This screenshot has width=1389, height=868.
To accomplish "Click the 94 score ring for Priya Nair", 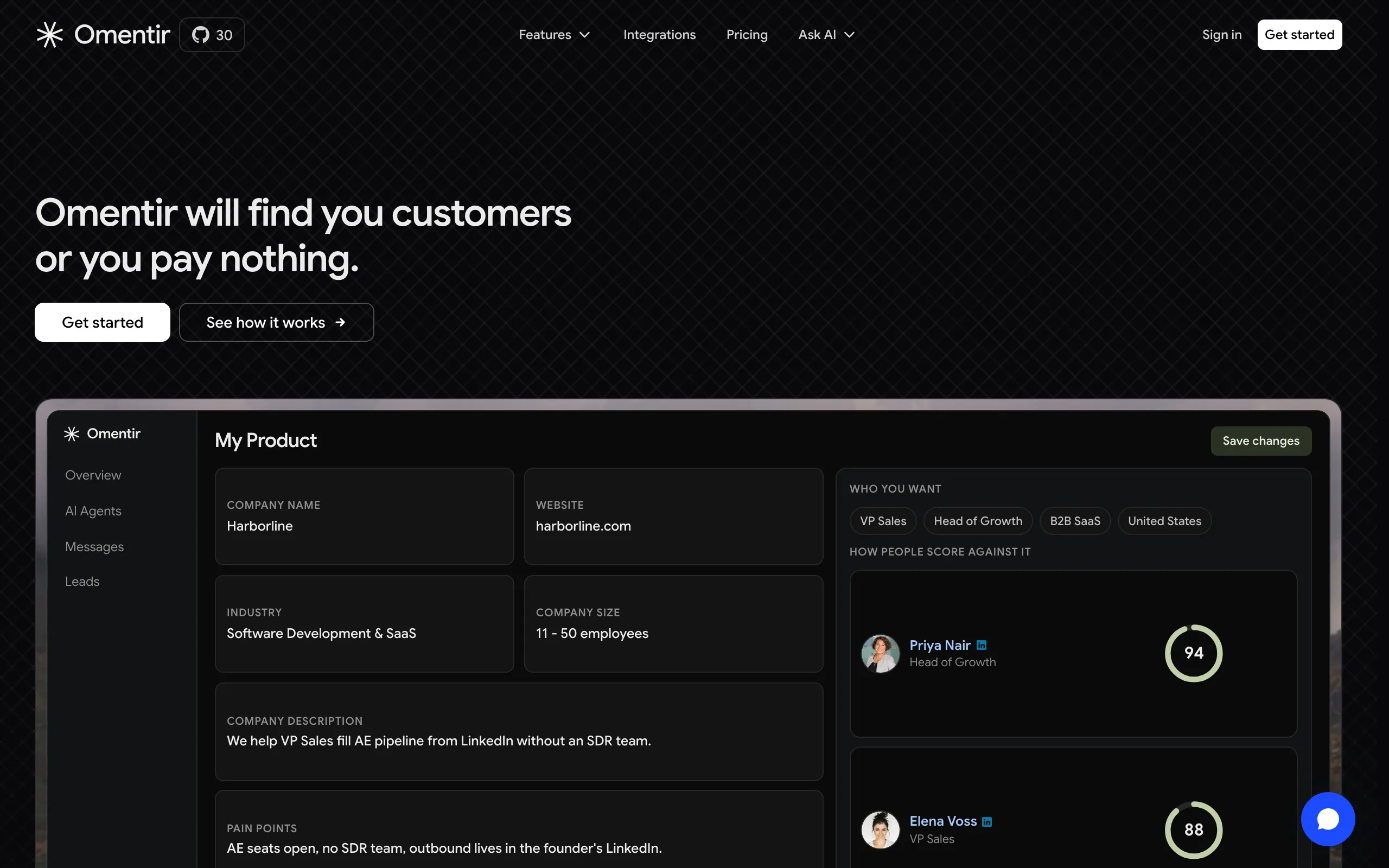I will tap(1194, 653).
